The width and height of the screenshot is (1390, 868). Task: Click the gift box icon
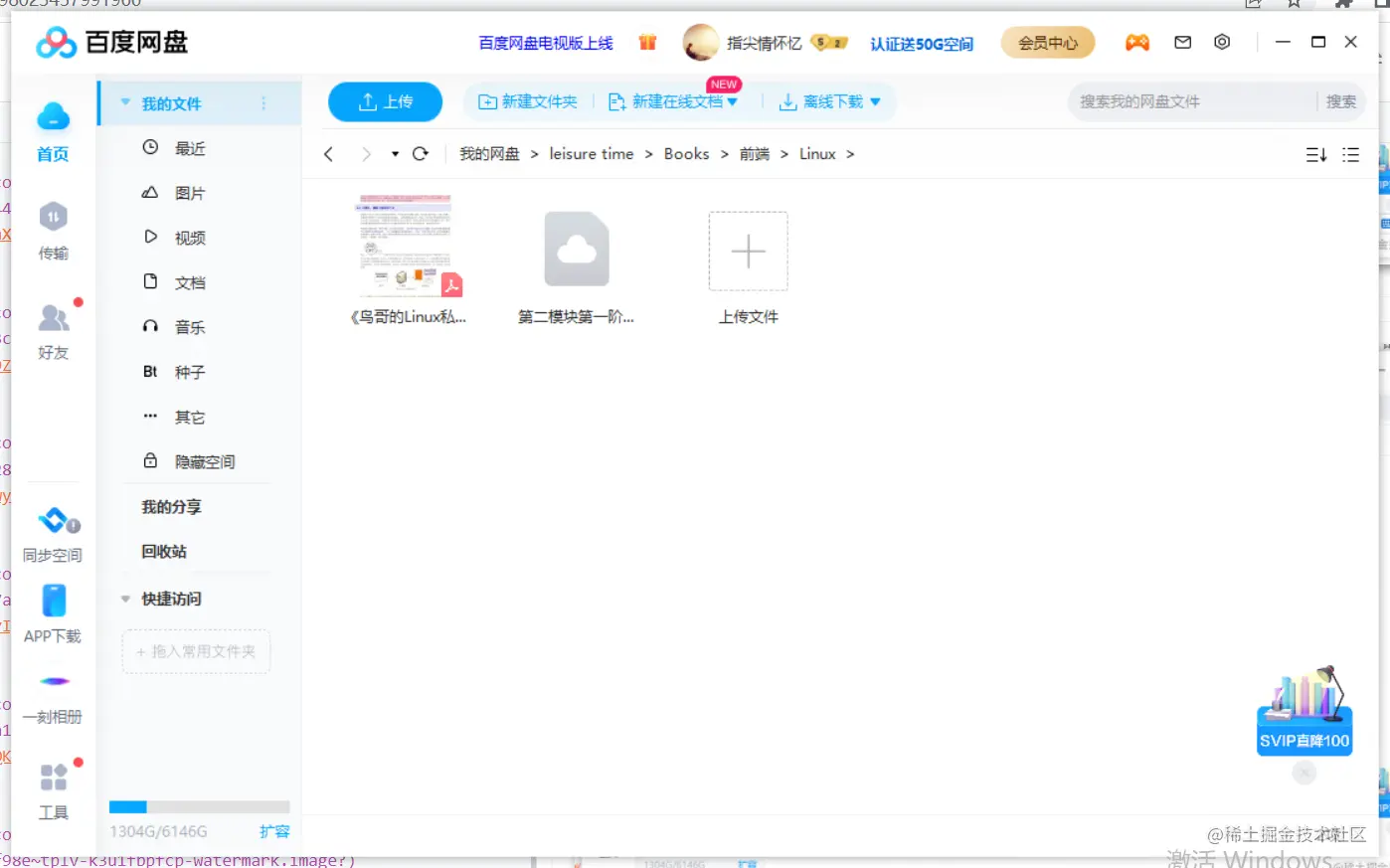coord(647,42)
